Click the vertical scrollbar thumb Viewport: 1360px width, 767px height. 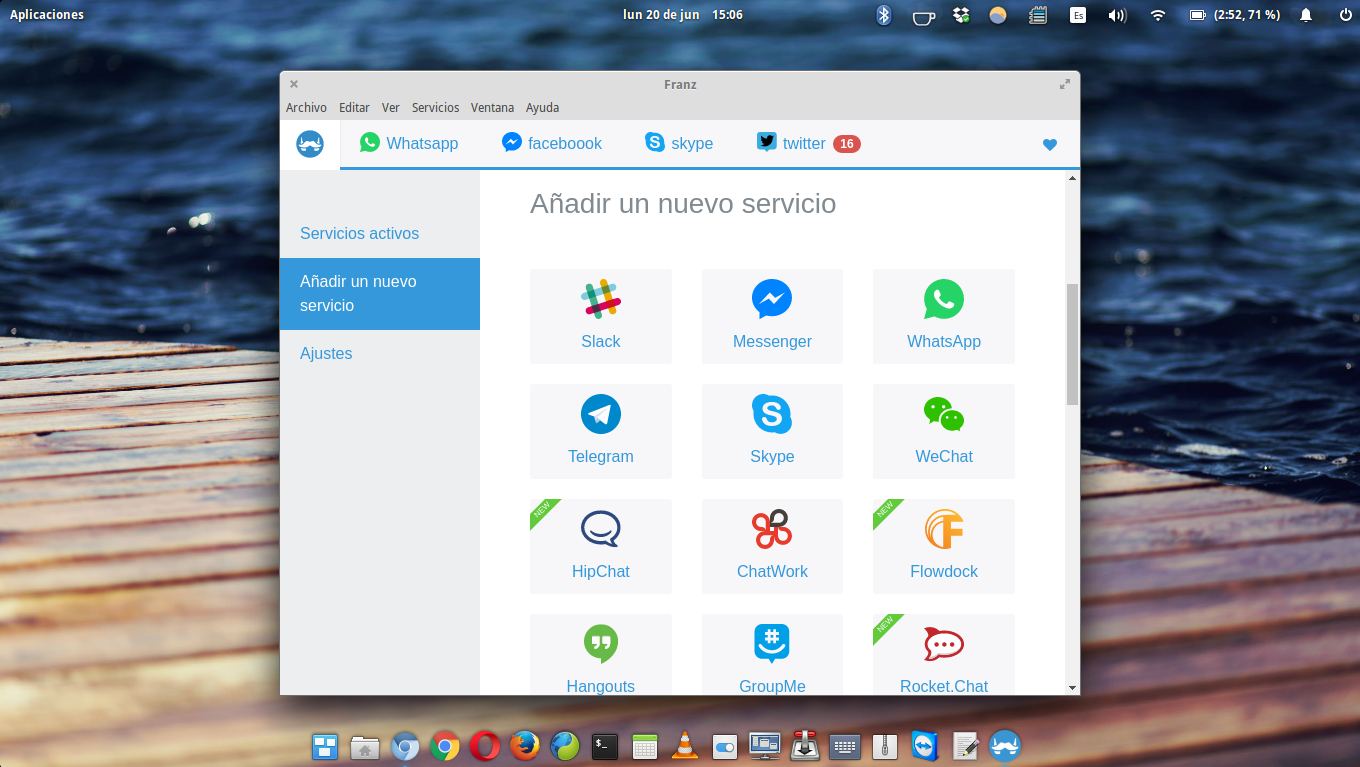click(x=1073, y=344)
